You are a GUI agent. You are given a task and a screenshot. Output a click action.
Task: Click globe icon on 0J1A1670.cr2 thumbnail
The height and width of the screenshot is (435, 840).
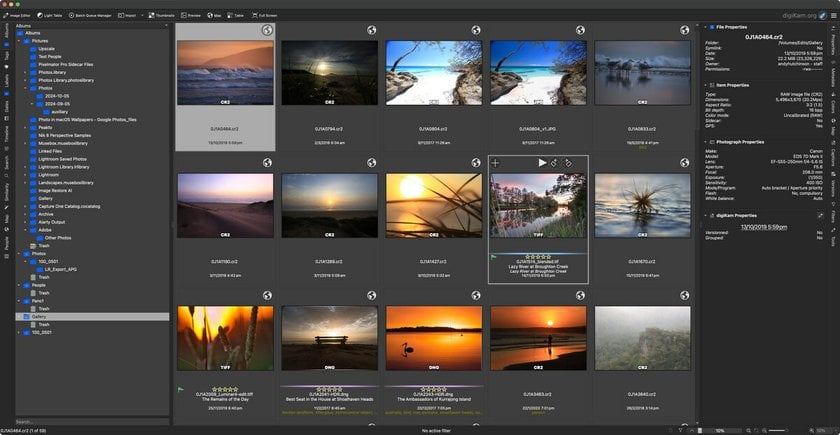point(684,162)
